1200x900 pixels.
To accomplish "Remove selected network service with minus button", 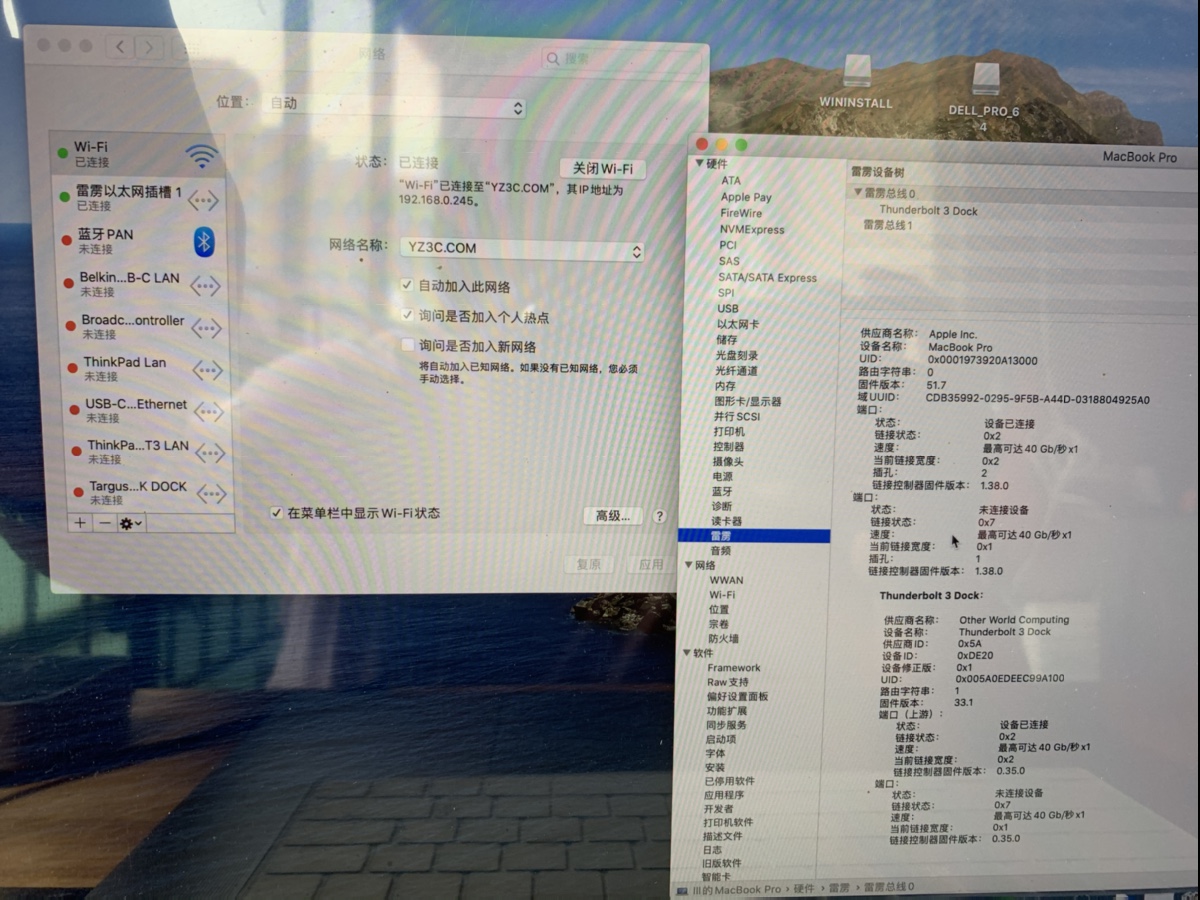I will (x=104, y=523).
